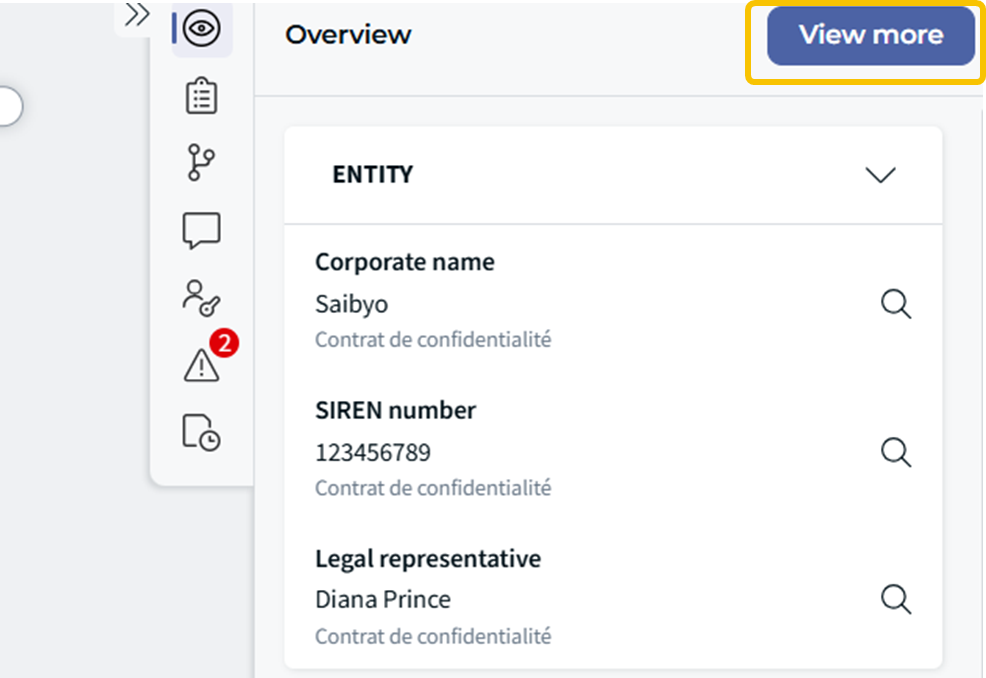
Task: Open the clipboard checklist sidebar icon
Action: coord(202,96)
